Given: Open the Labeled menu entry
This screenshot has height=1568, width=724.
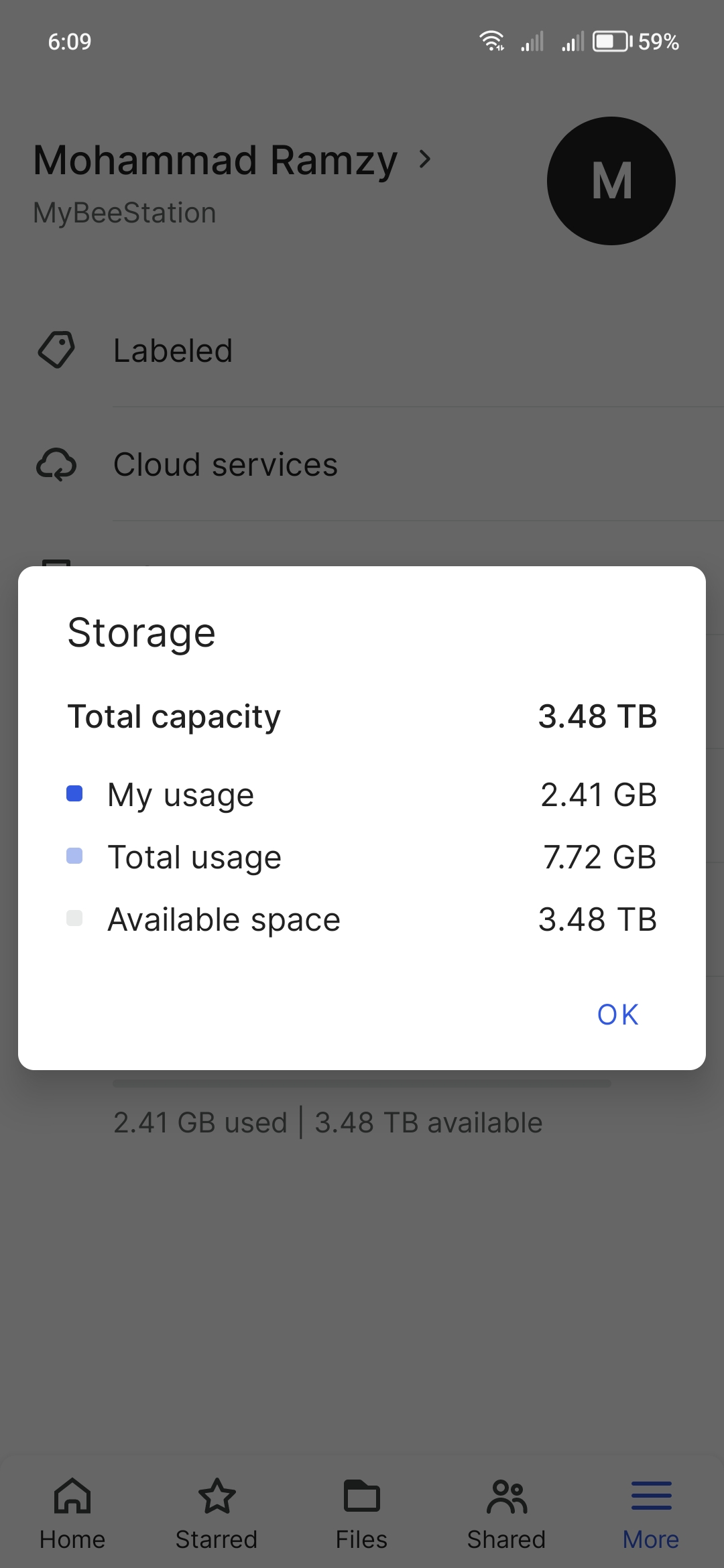Looking at the screenshot, I should pos(173,350).
